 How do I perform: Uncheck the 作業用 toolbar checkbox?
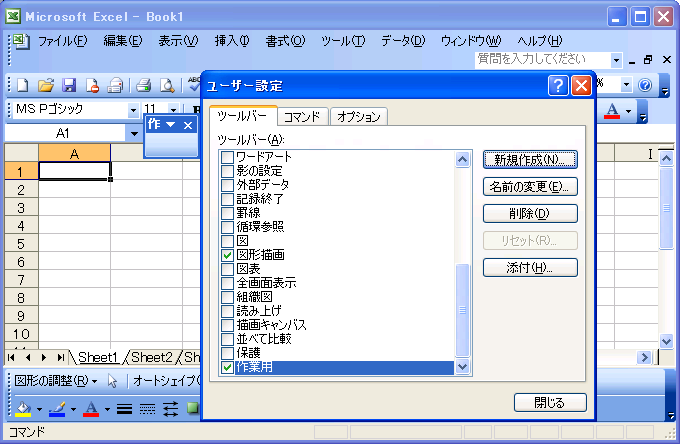click(227, 367)
